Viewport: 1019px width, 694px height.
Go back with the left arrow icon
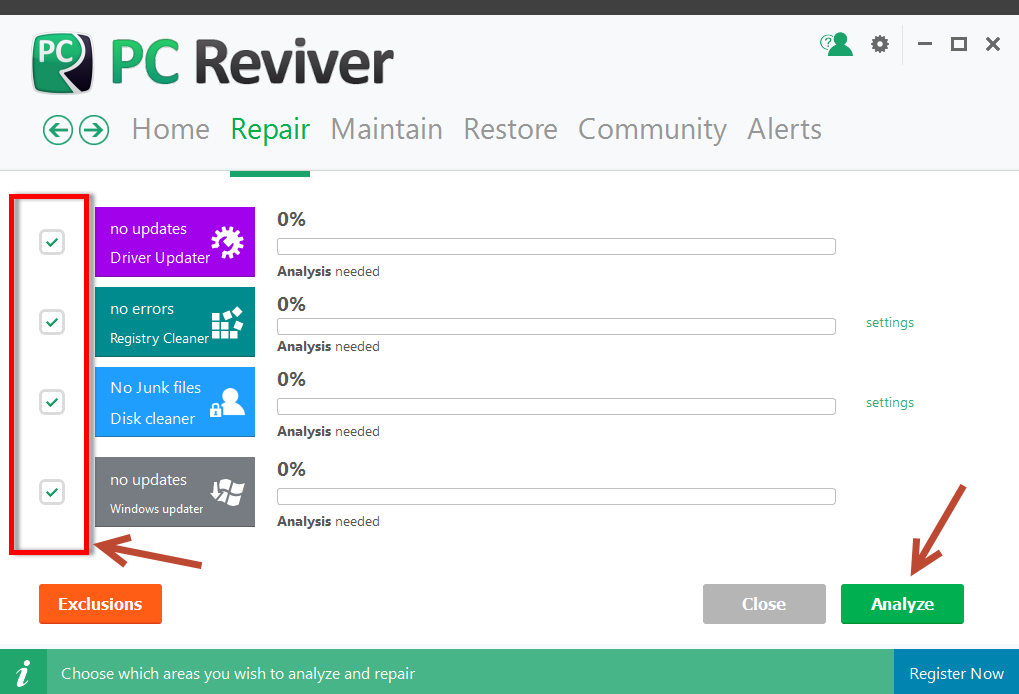58,130
